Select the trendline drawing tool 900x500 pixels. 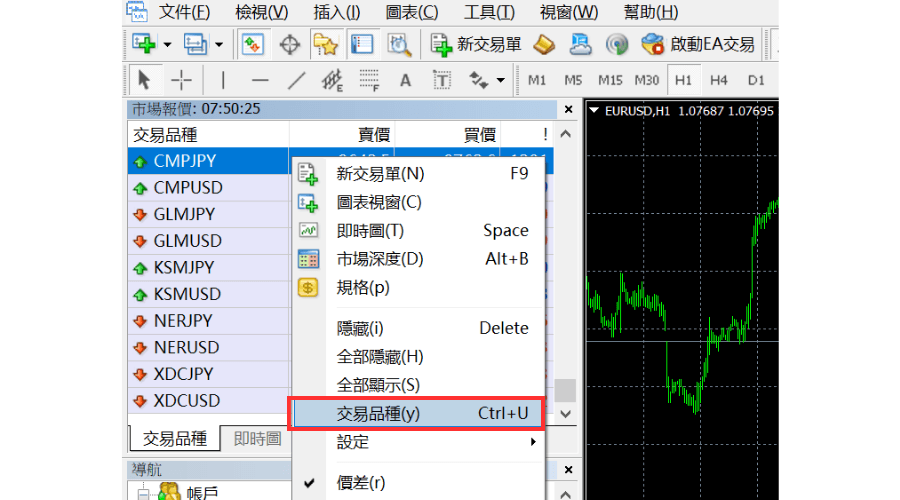click(296, 80)
